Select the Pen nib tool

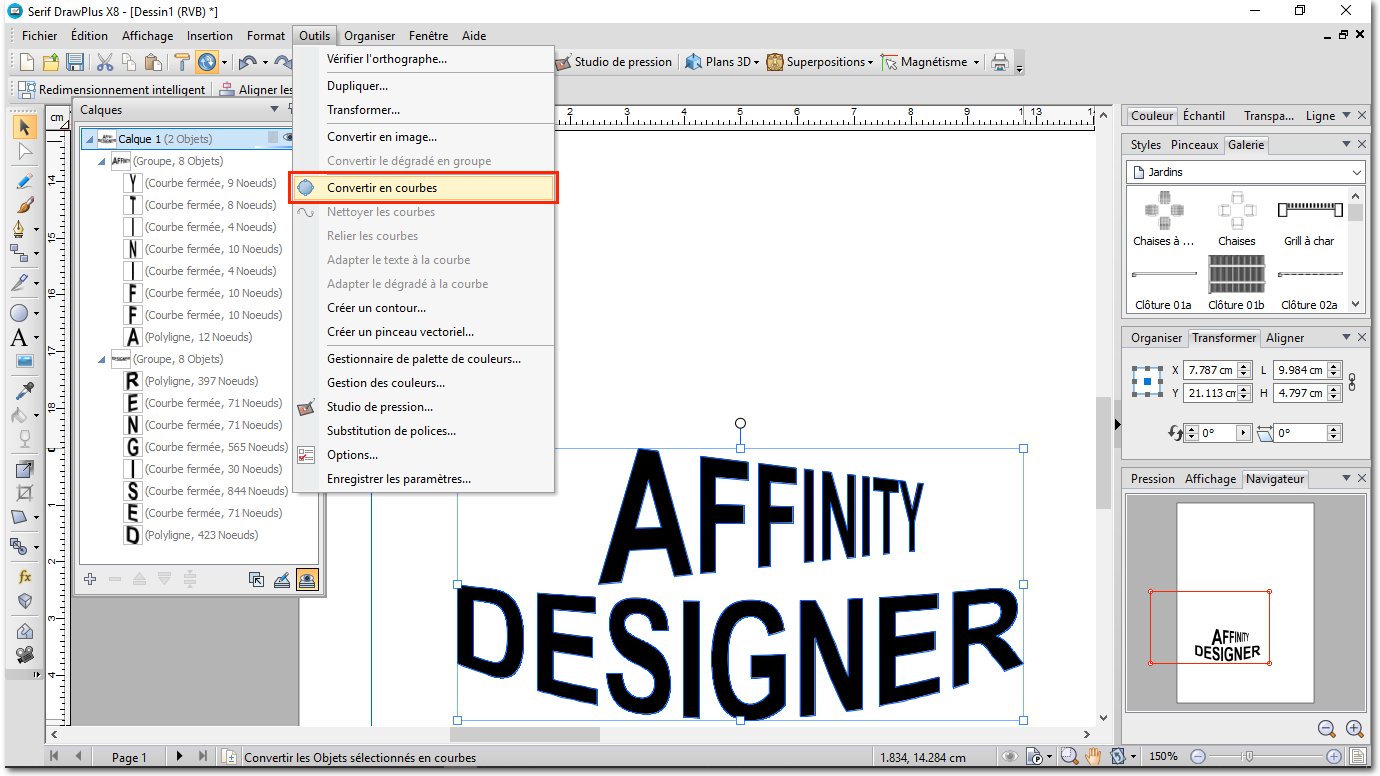point(20,229)
